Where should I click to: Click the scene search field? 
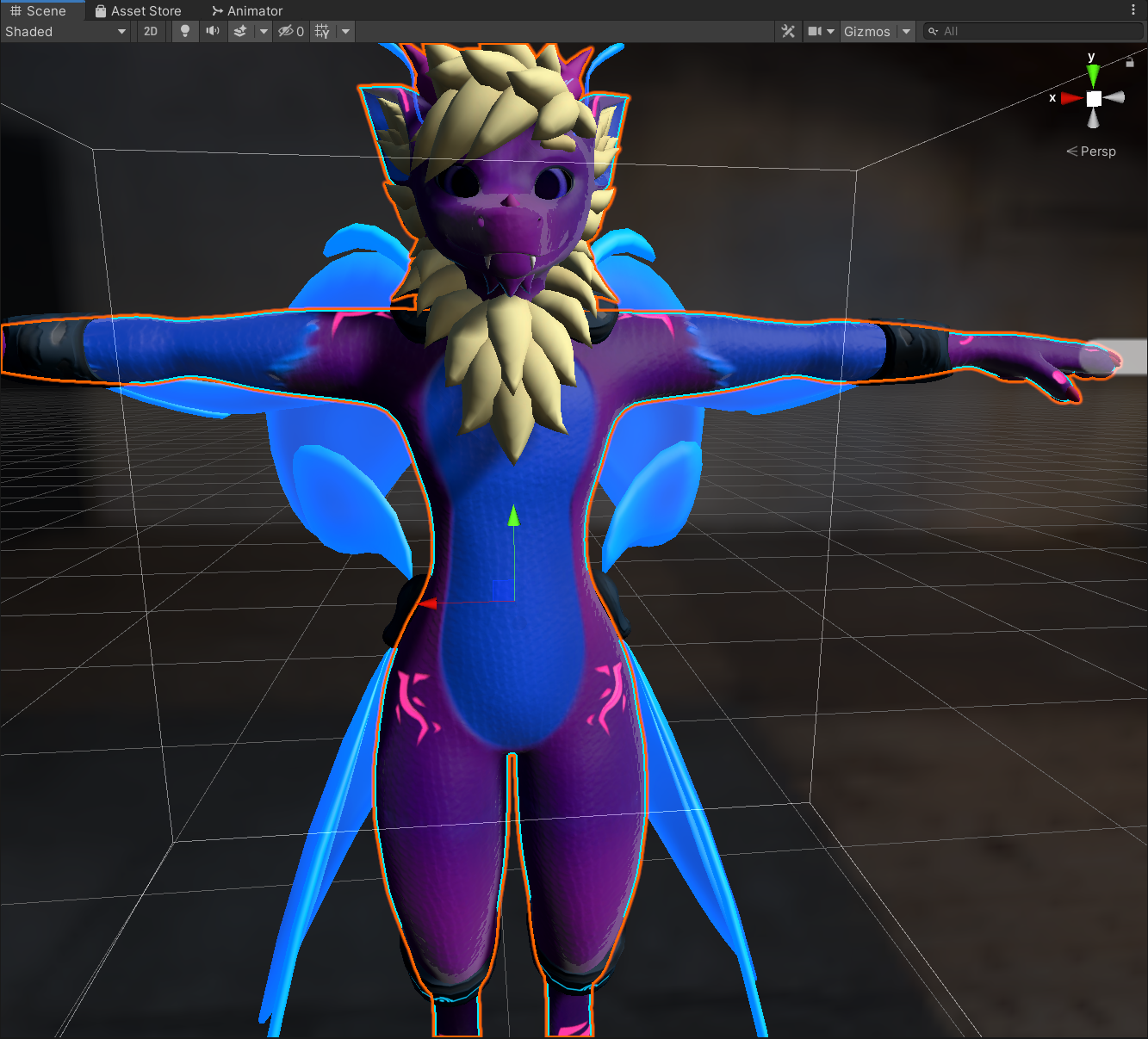pos(1033,31)
